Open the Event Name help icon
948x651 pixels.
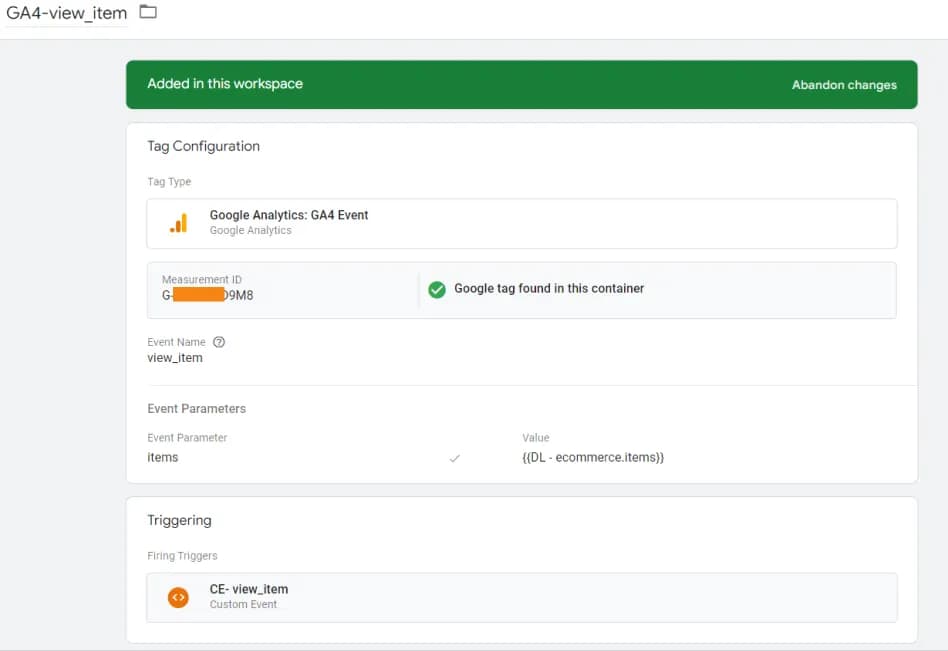pyautogui.click(x=219, y=342)
